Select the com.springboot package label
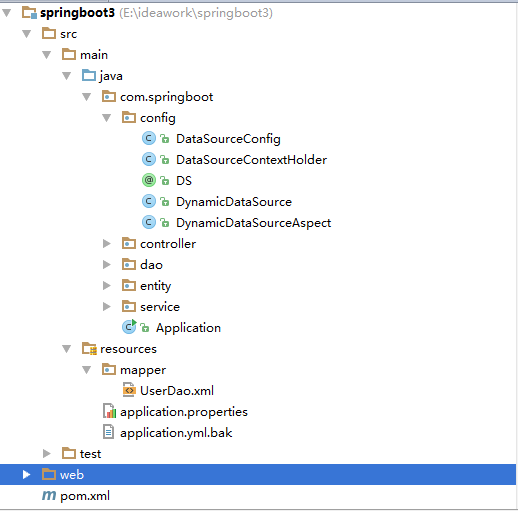 click(x=167, y=97)
